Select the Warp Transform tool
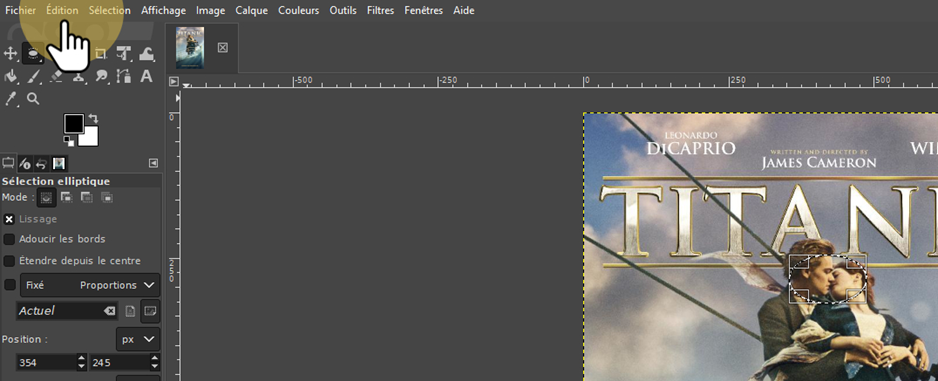938x381 pixels. pyautogui.click(x=147, y=54)
